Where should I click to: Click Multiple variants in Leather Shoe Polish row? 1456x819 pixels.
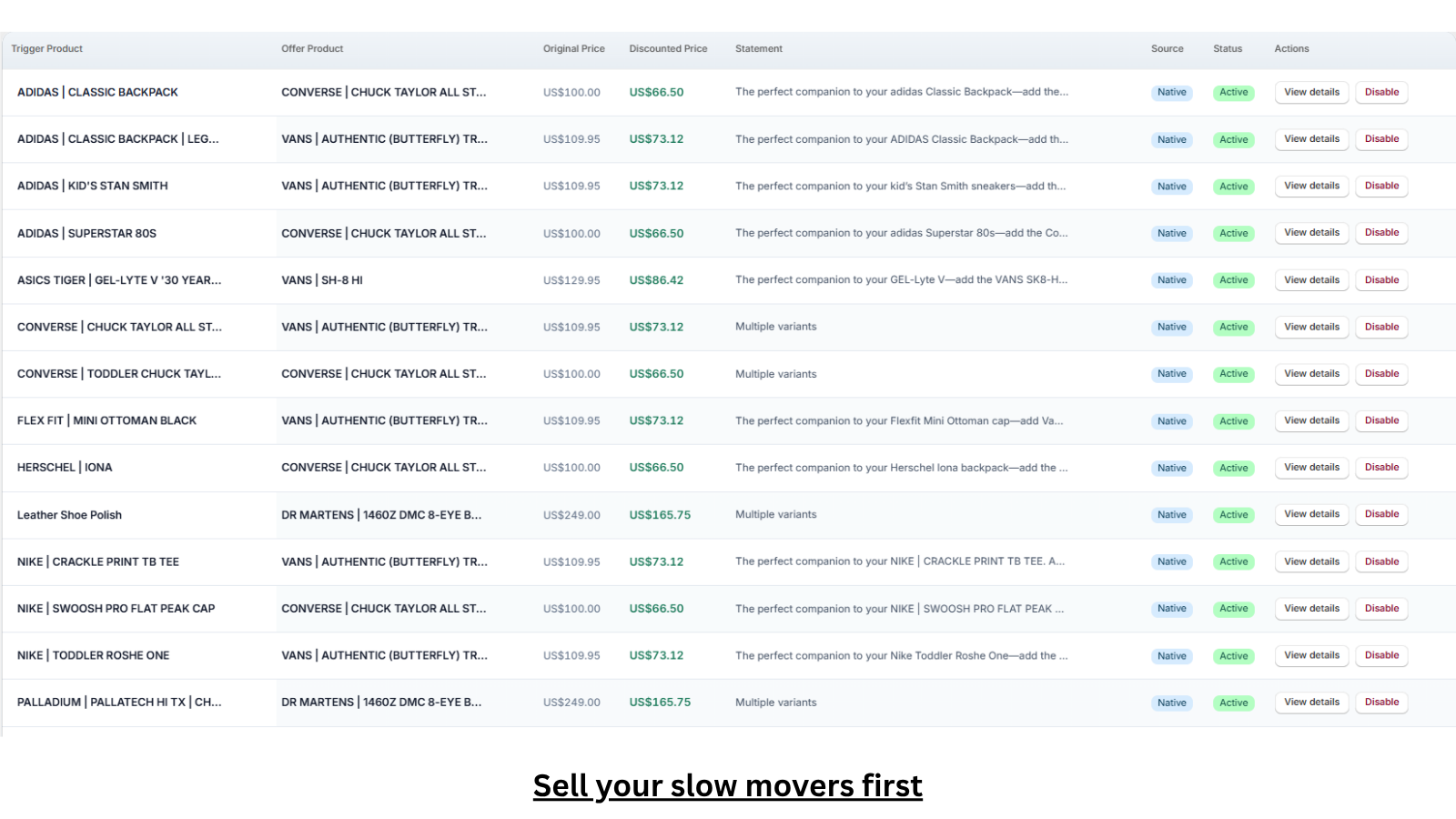776,514
